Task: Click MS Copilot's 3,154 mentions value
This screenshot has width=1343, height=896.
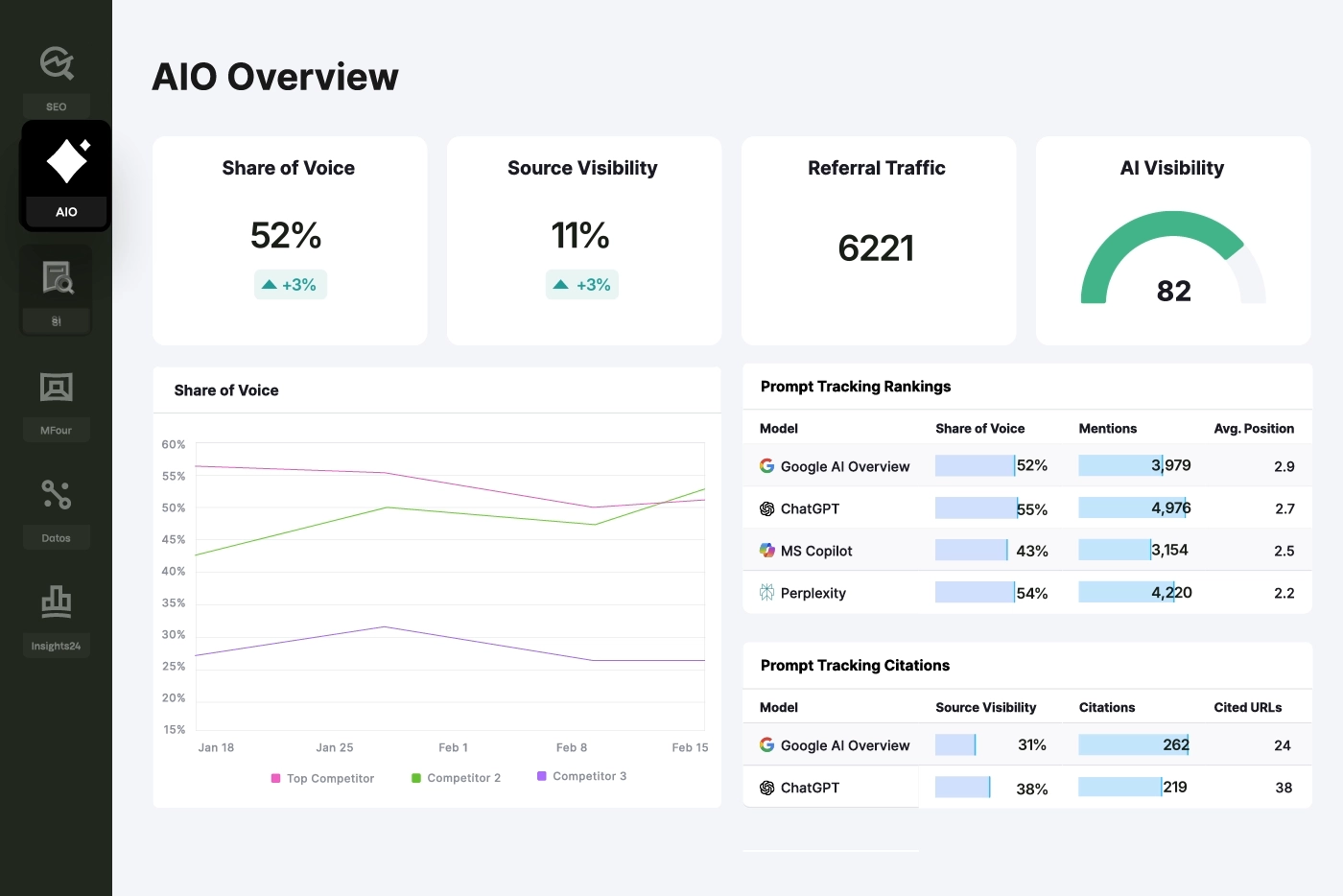Action: tap(1170, 550)
